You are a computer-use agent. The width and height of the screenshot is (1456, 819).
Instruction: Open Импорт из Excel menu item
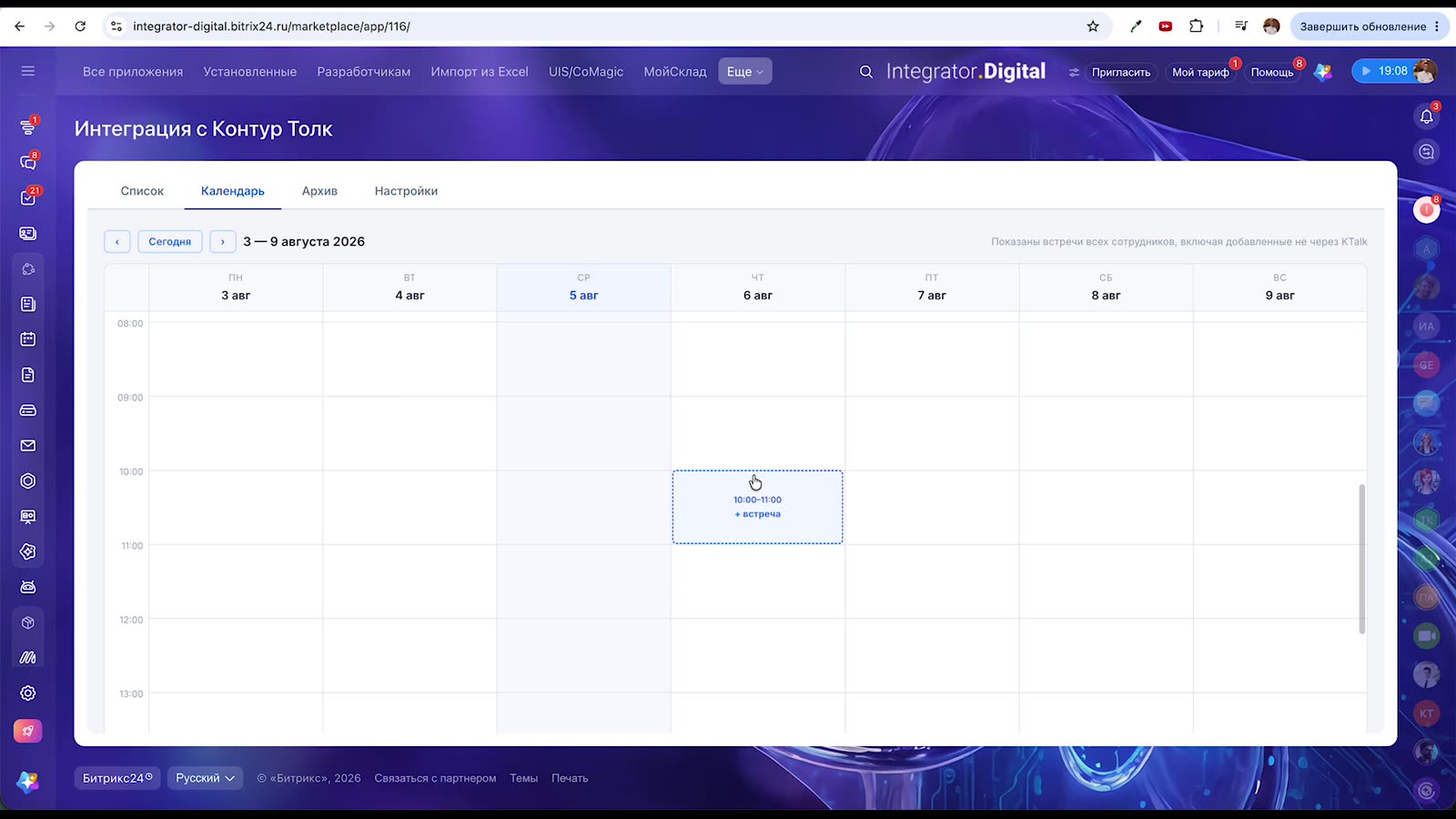point(480,72)
